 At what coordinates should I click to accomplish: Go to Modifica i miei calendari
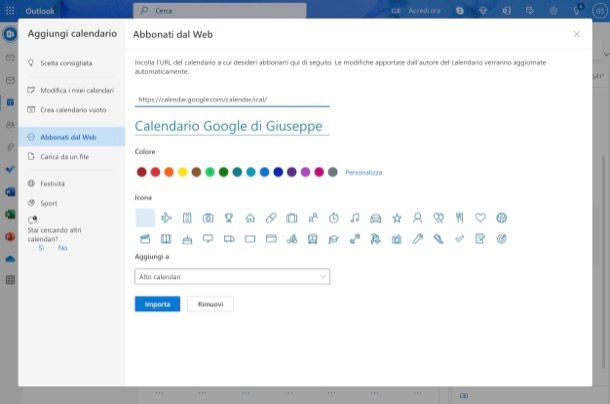pos(72,90)
